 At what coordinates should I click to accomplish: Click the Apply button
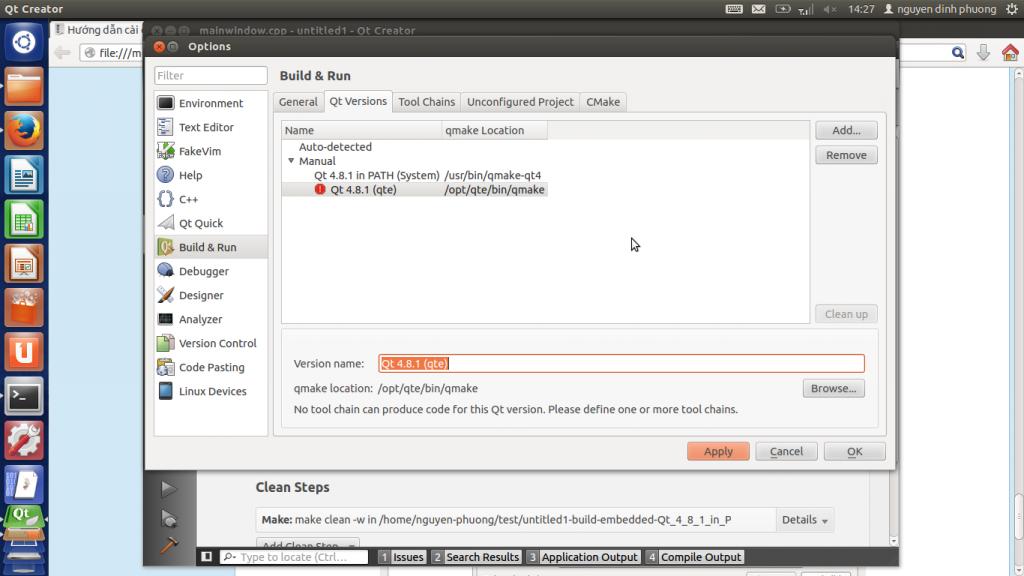(718, 451)
